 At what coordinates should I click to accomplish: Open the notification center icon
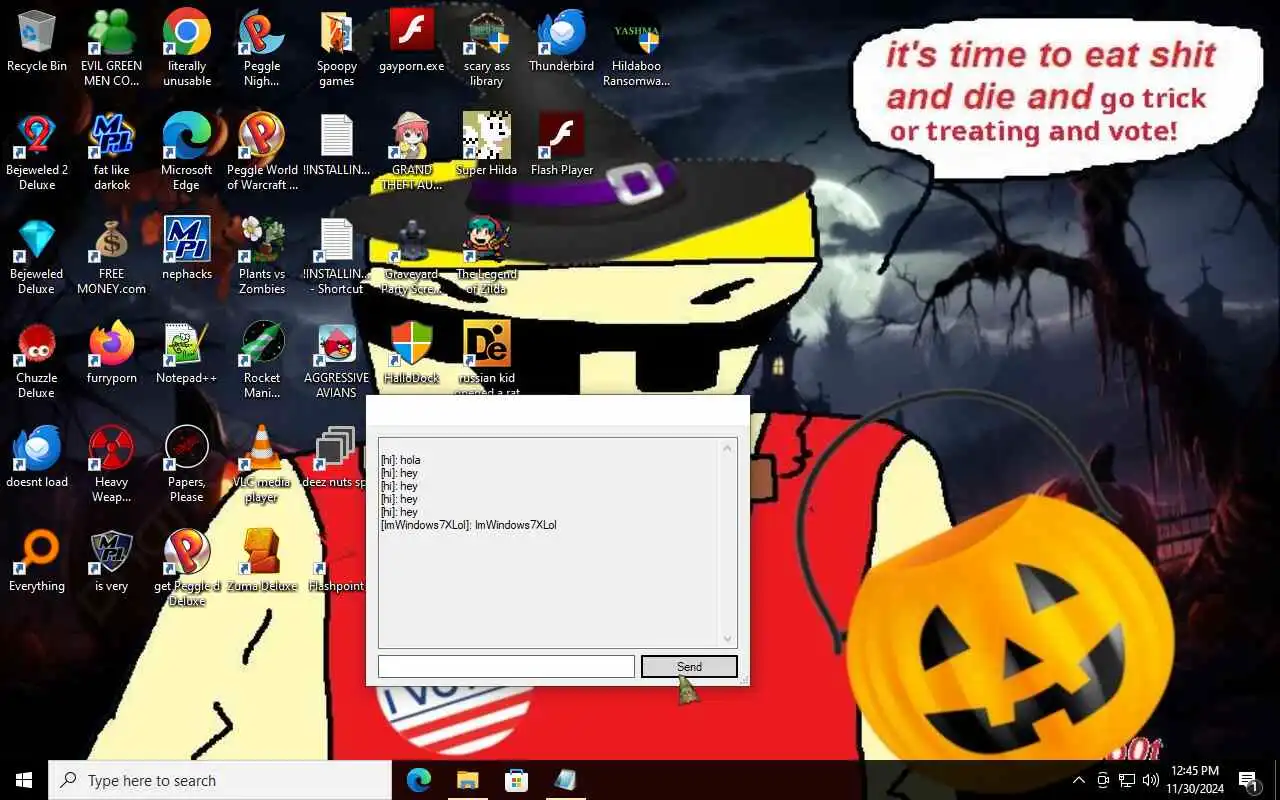point(1249,780)
